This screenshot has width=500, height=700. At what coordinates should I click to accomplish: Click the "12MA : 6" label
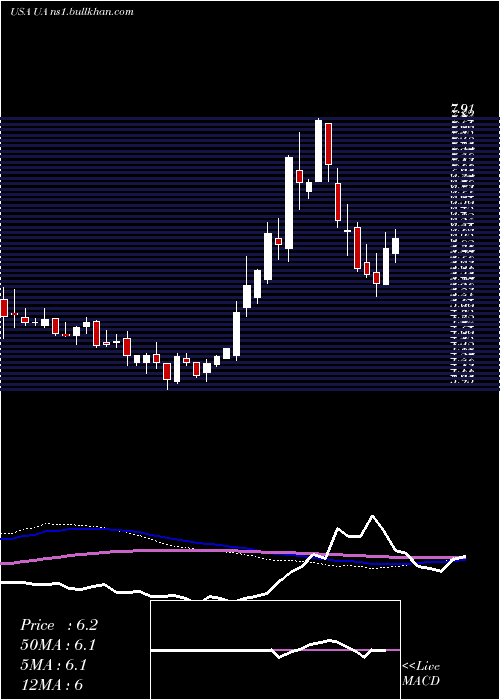51,684
